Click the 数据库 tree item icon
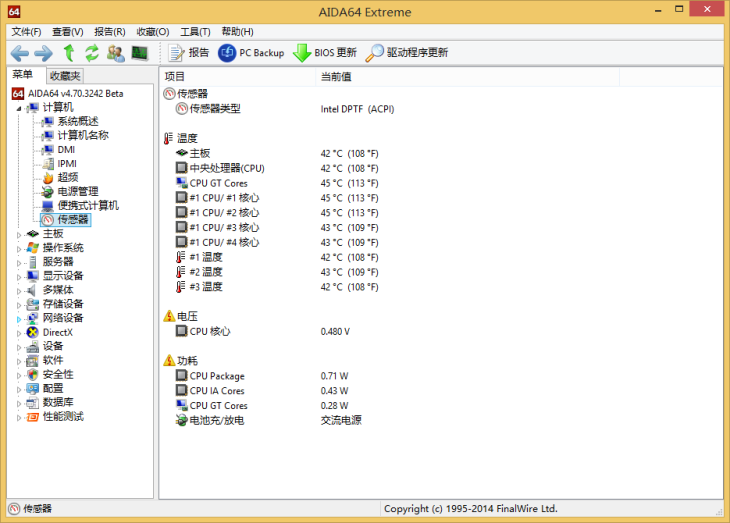Image resolution: width=730 pixels, height=523 pixels. click(33, 402)
